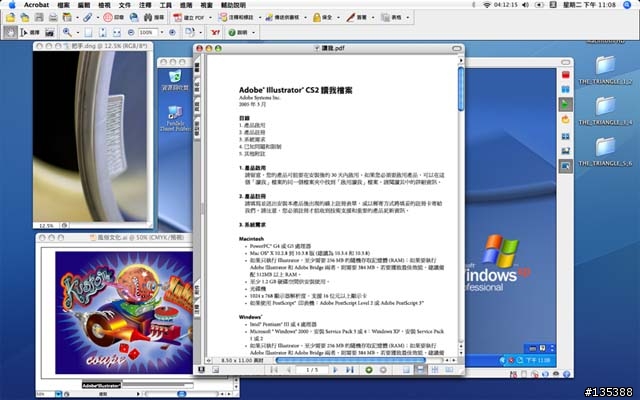Click the Print icon in Acrobat toolbar
Screen dimensions: 640x400
point(53,18)
